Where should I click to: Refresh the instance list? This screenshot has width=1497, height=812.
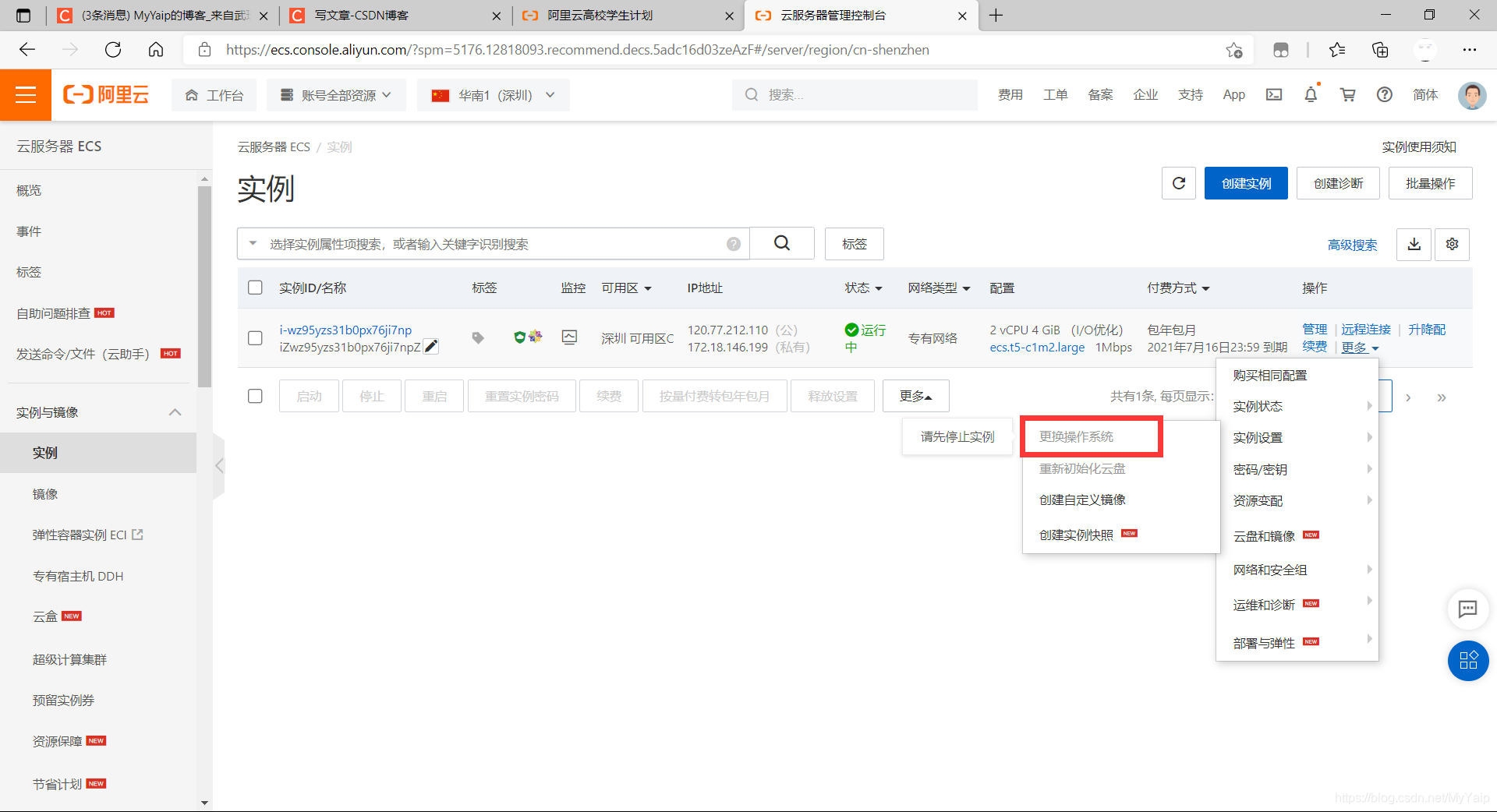click(x=1179, y=183)
